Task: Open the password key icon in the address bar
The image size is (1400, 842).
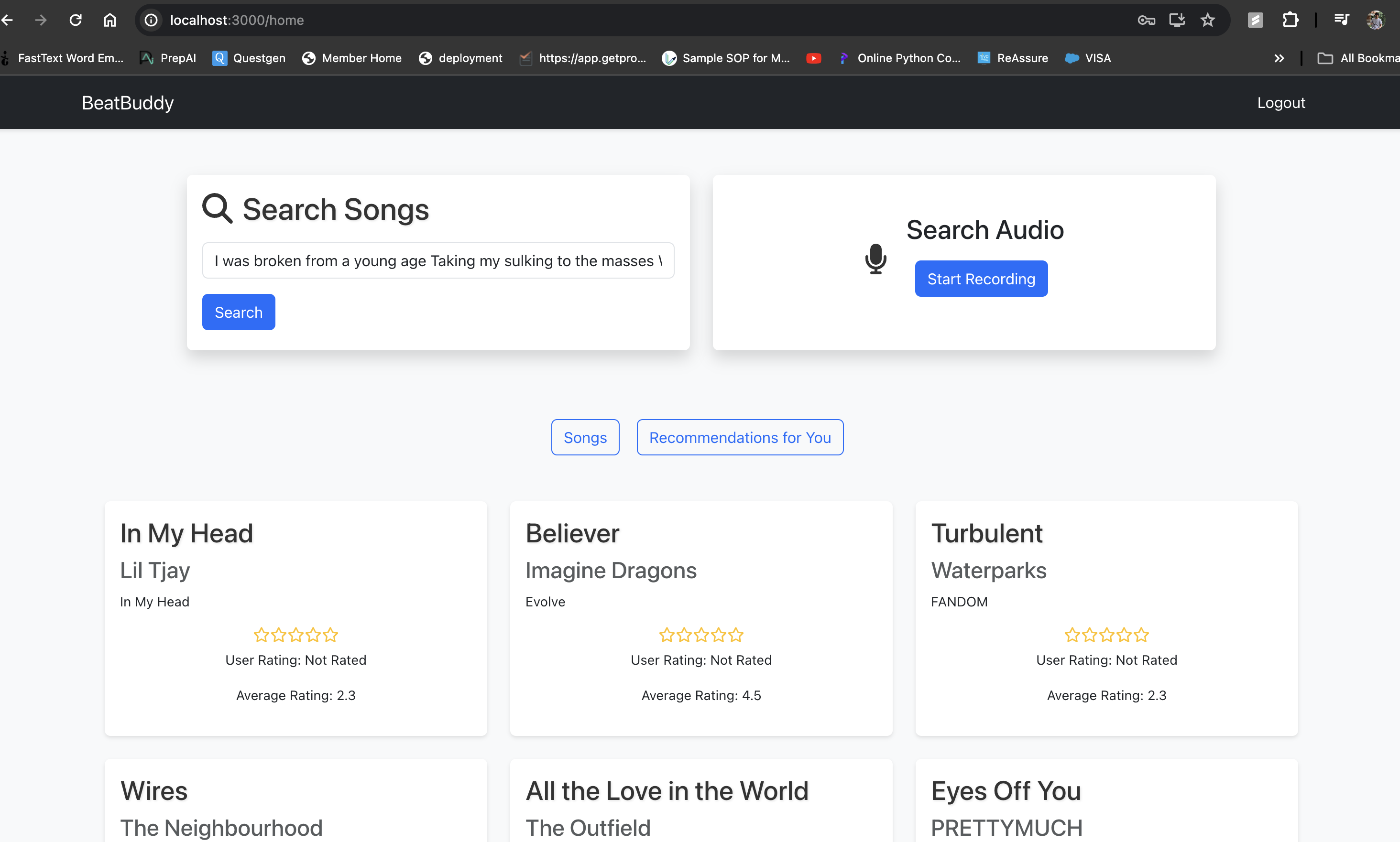Action: pyautogui.click(x=1146, y=21)
